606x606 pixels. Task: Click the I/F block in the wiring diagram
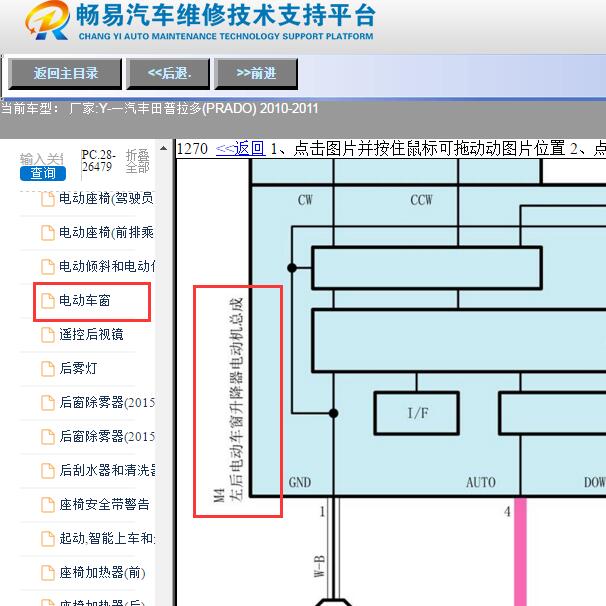click(x=417, y=413)
